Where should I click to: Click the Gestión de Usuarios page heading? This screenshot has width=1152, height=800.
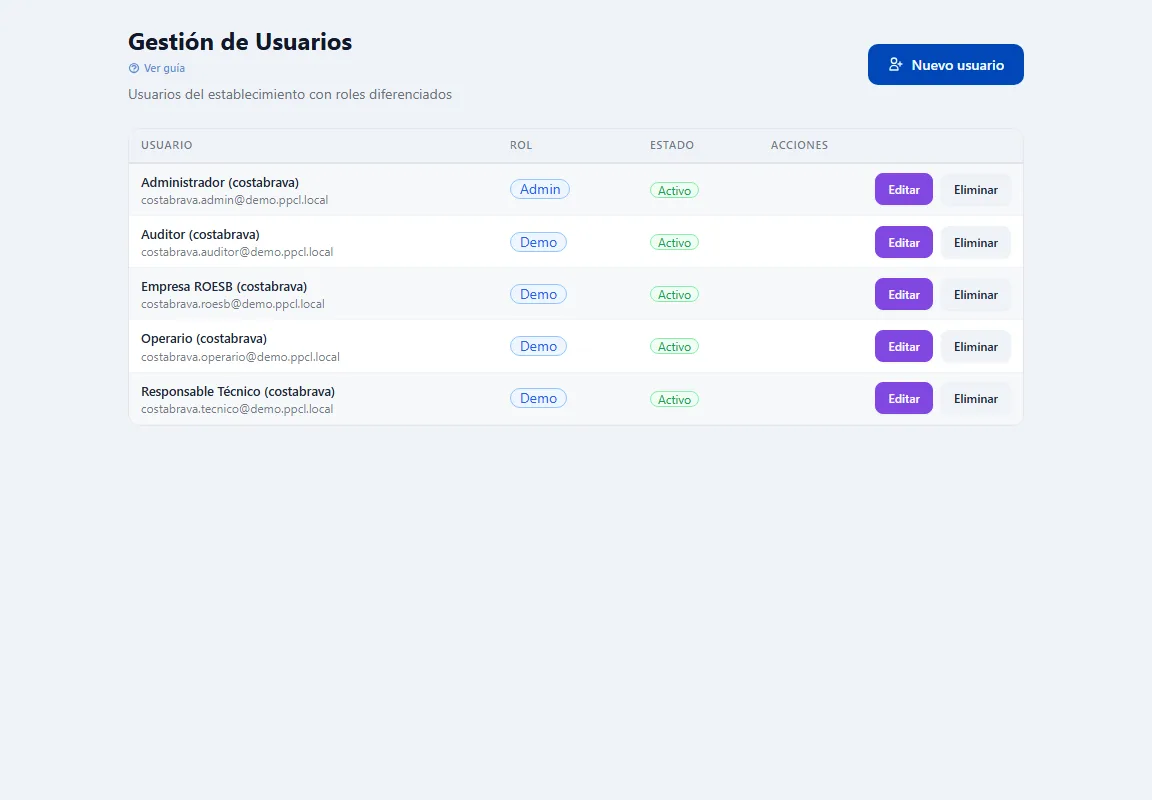click(x=240, y=42)
